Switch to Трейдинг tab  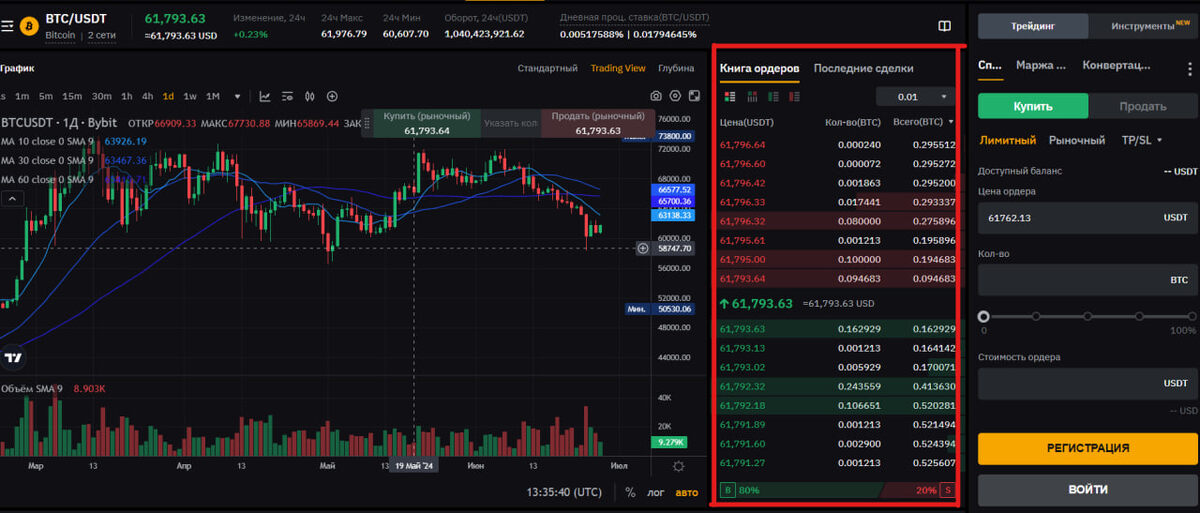[1033, 26]
